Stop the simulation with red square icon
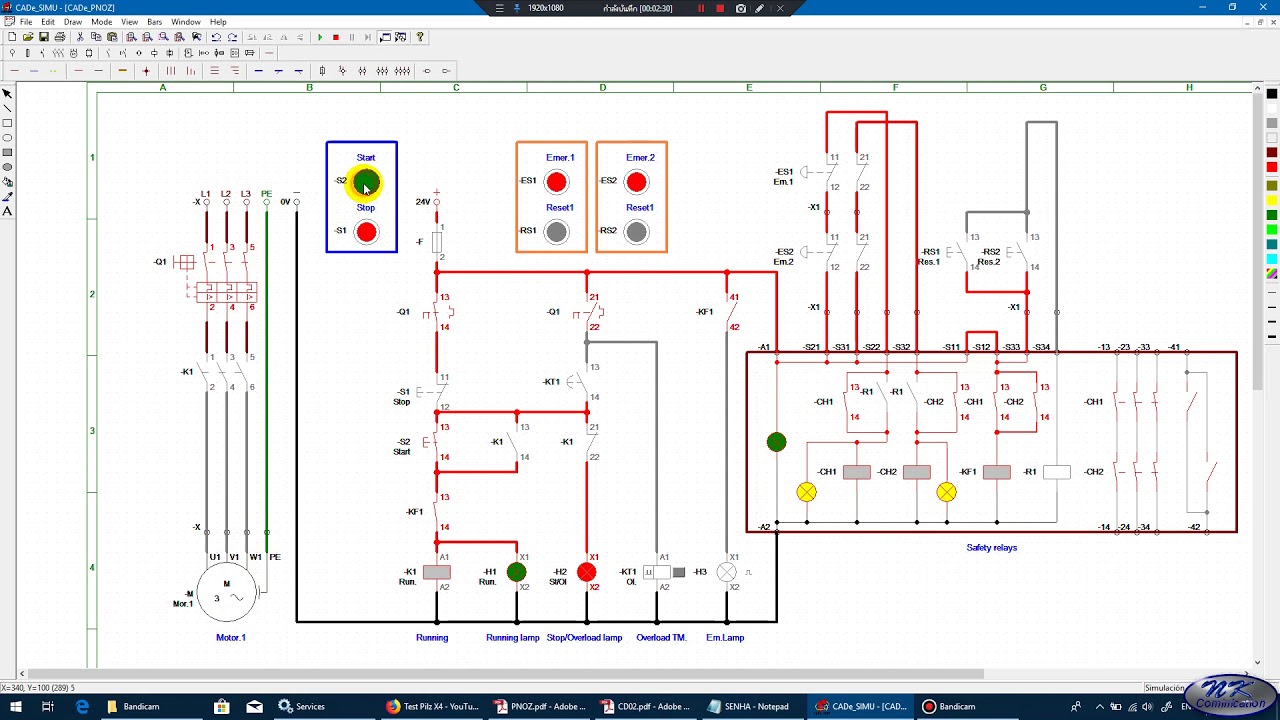The height and width of the screenshot is (720, 1280). click(x=336, y=37)
